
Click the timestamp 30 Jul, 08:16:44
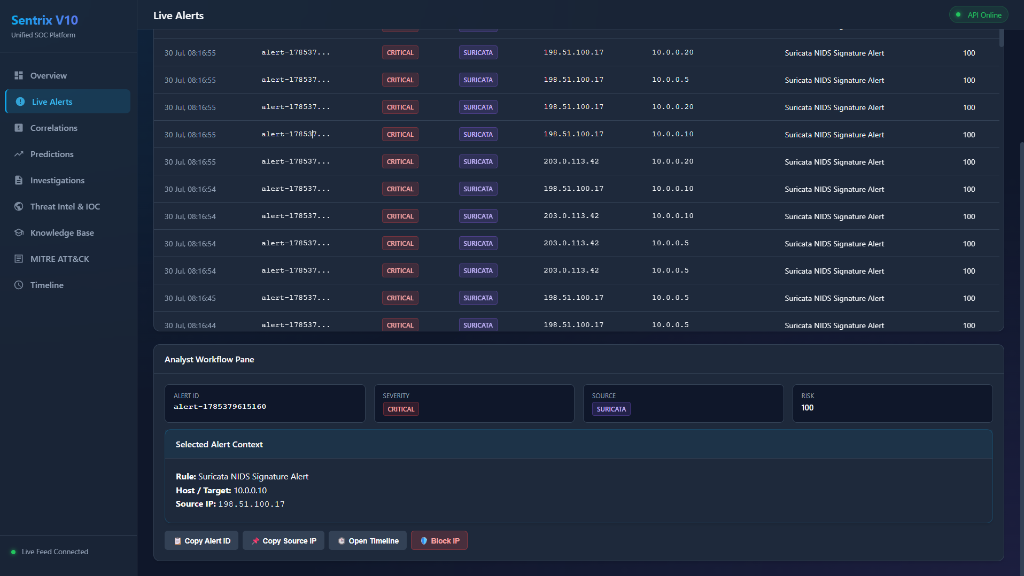coord(190,325)
